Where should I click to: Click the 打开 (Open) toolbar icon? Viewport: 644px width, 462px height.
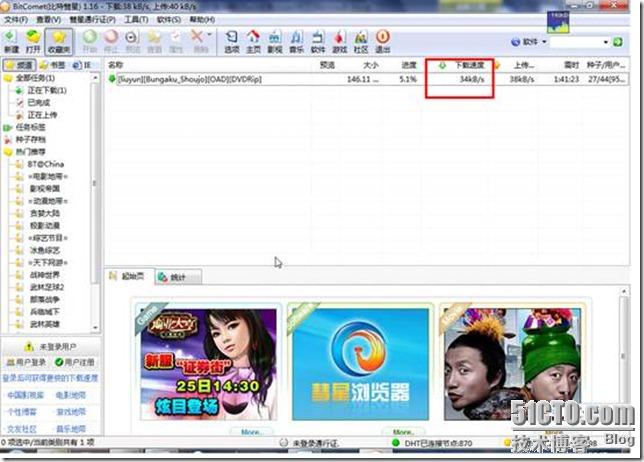33,41
